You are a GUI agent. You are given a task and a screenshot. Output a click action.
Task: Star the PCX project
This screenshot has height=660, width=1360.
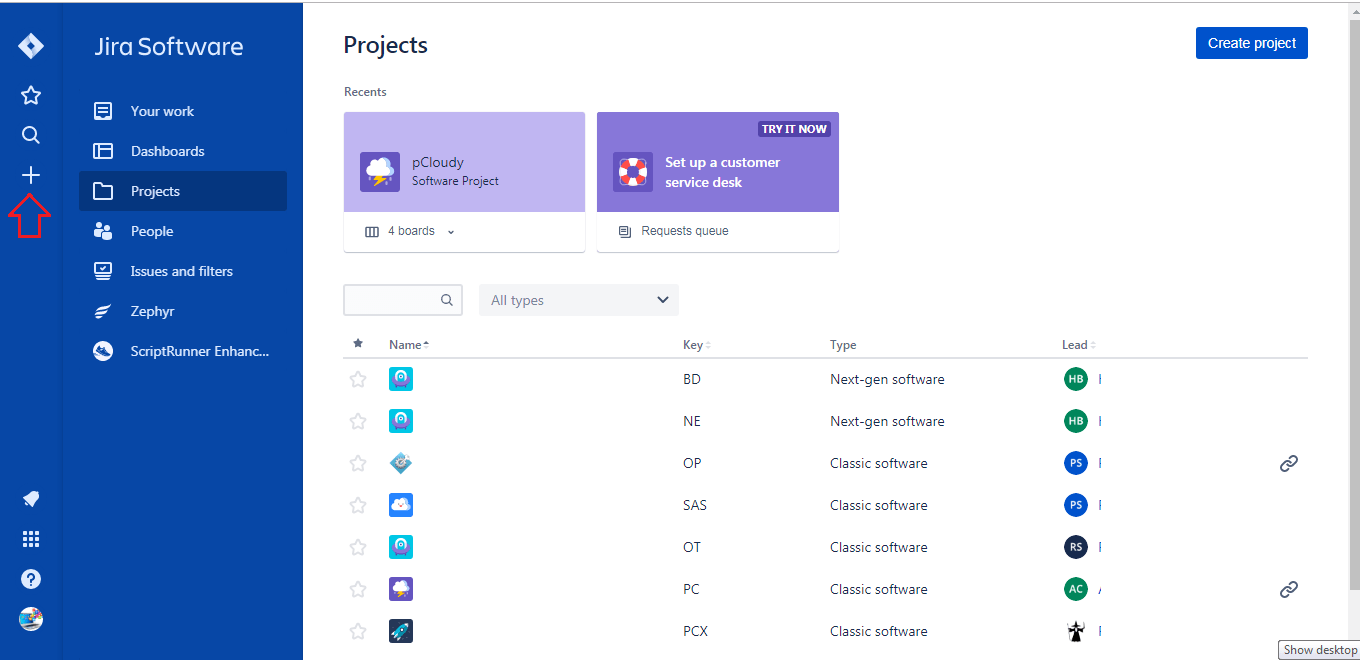(358, 631)
